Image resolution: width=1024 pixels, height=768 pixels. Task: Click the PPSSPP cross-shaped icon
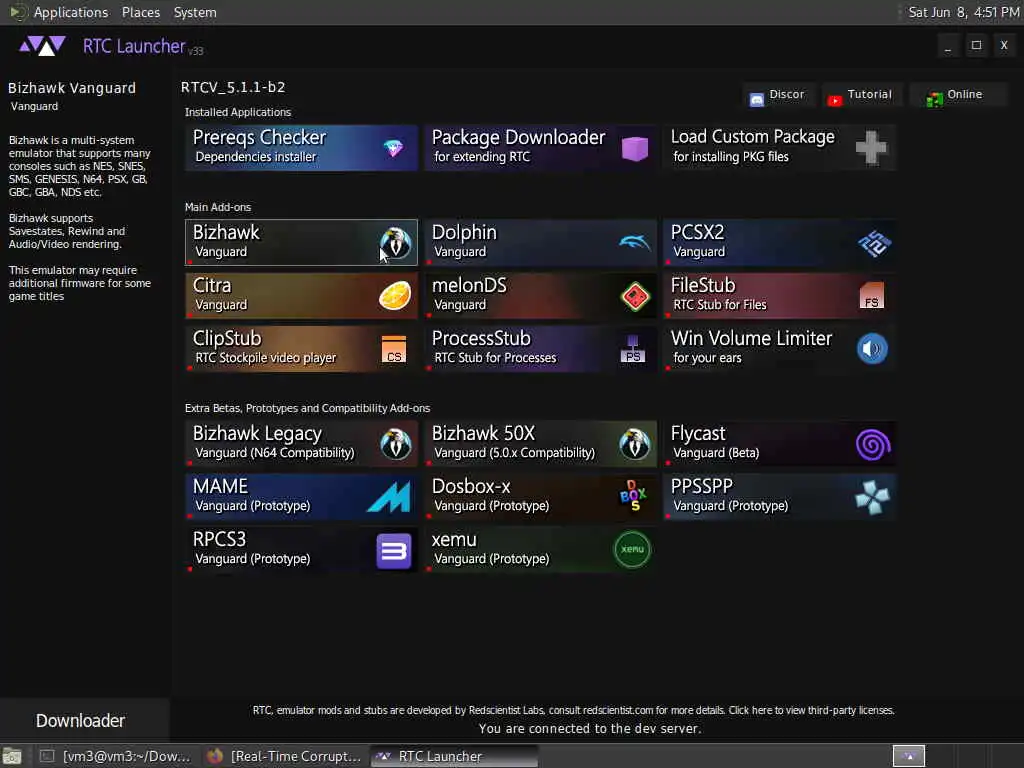pyautogui.click(x=872, y=498)
